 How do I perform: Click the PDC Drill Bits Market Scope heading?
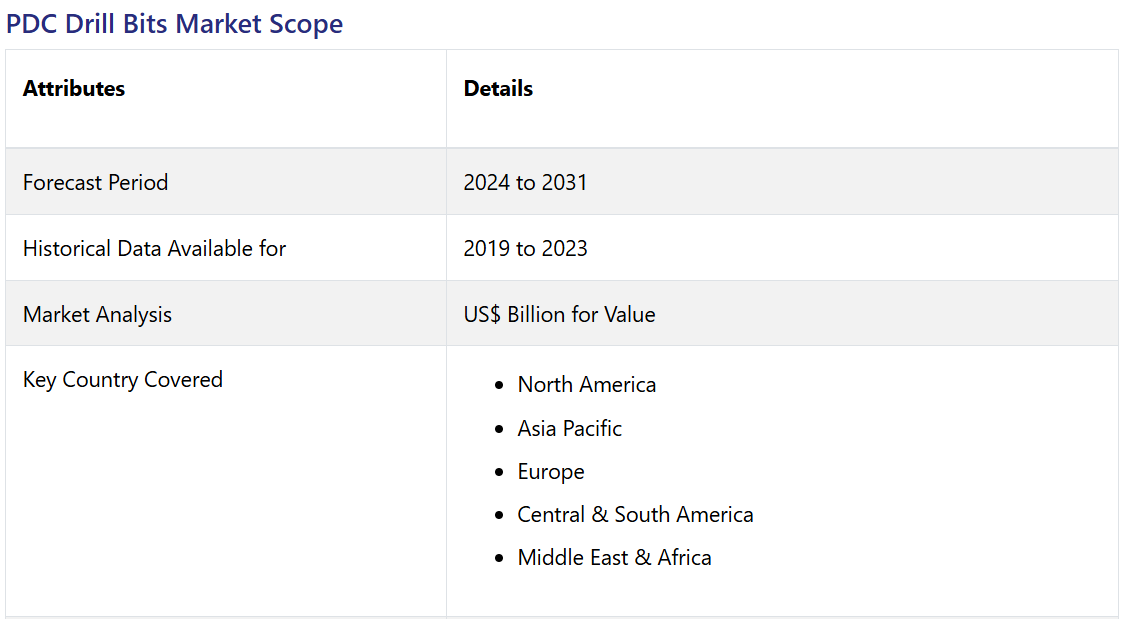click(175, 24)
